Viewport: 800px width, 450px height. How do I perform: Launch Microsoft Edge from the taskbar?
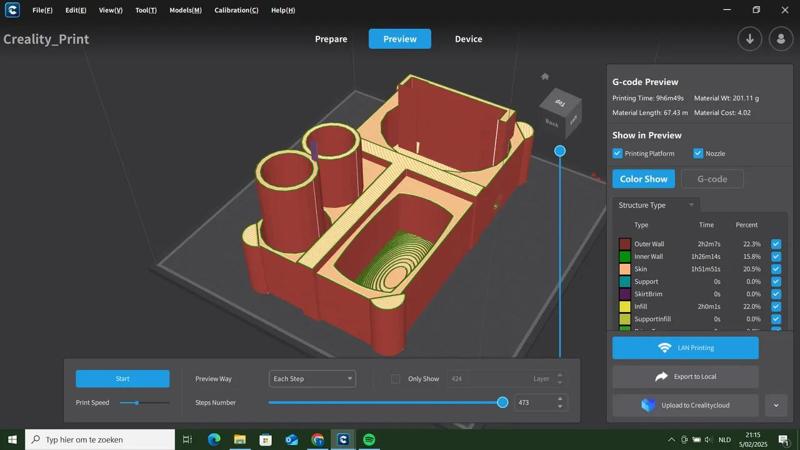click(x=214, y=439)
